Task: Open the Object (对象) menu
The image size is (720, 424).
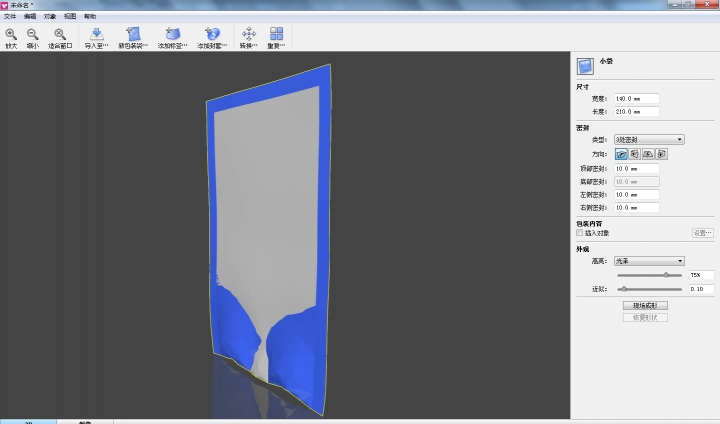Action: [x=50, y=17]
